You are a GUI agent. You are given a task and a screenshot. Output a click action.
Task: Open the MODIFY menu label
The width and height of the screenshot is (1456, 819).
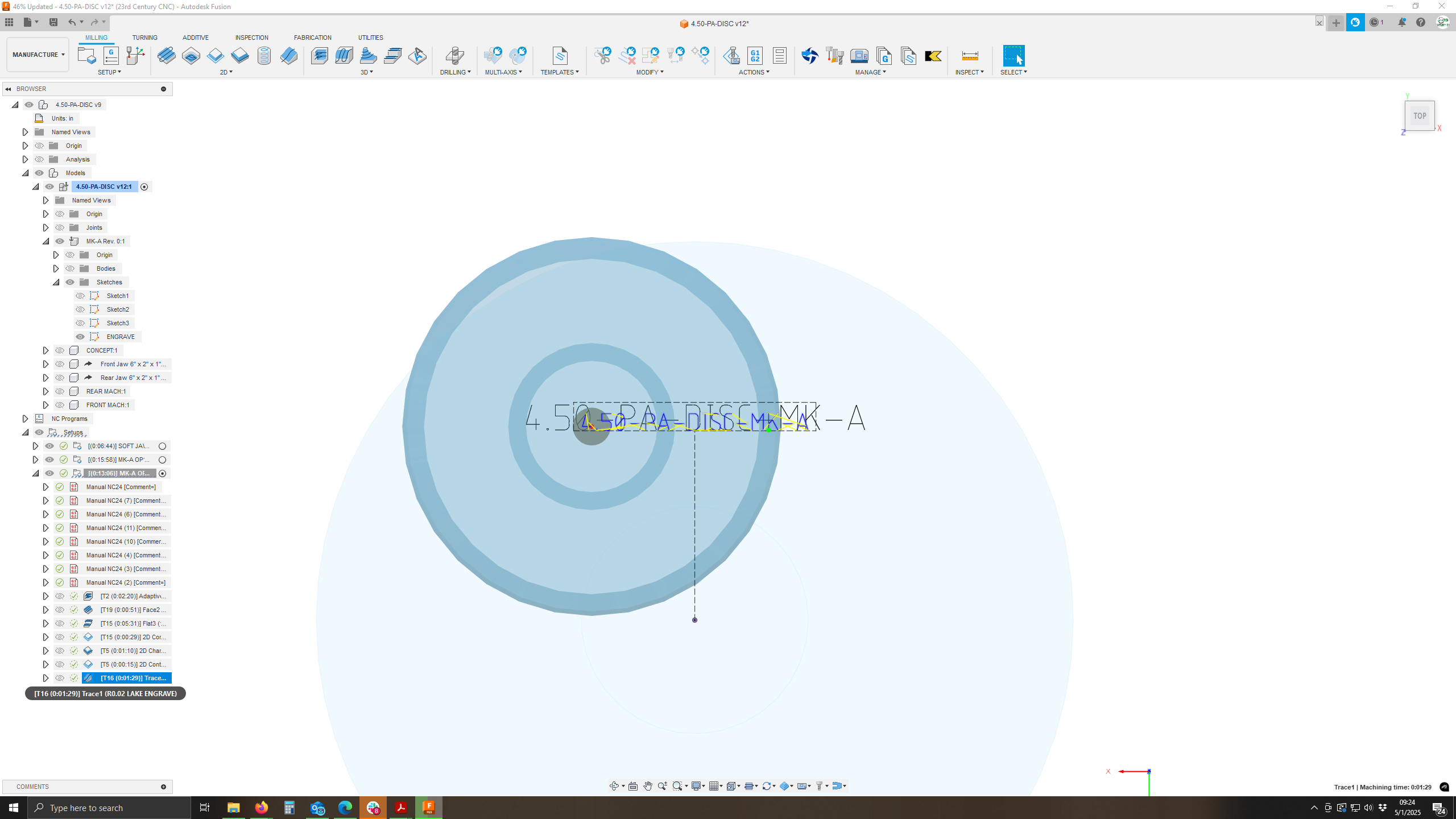click(x=650, y=72)
